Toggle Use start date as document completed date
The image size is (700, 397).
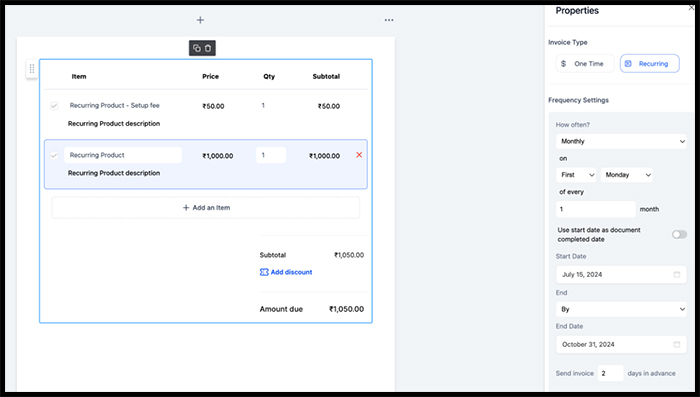679,234
